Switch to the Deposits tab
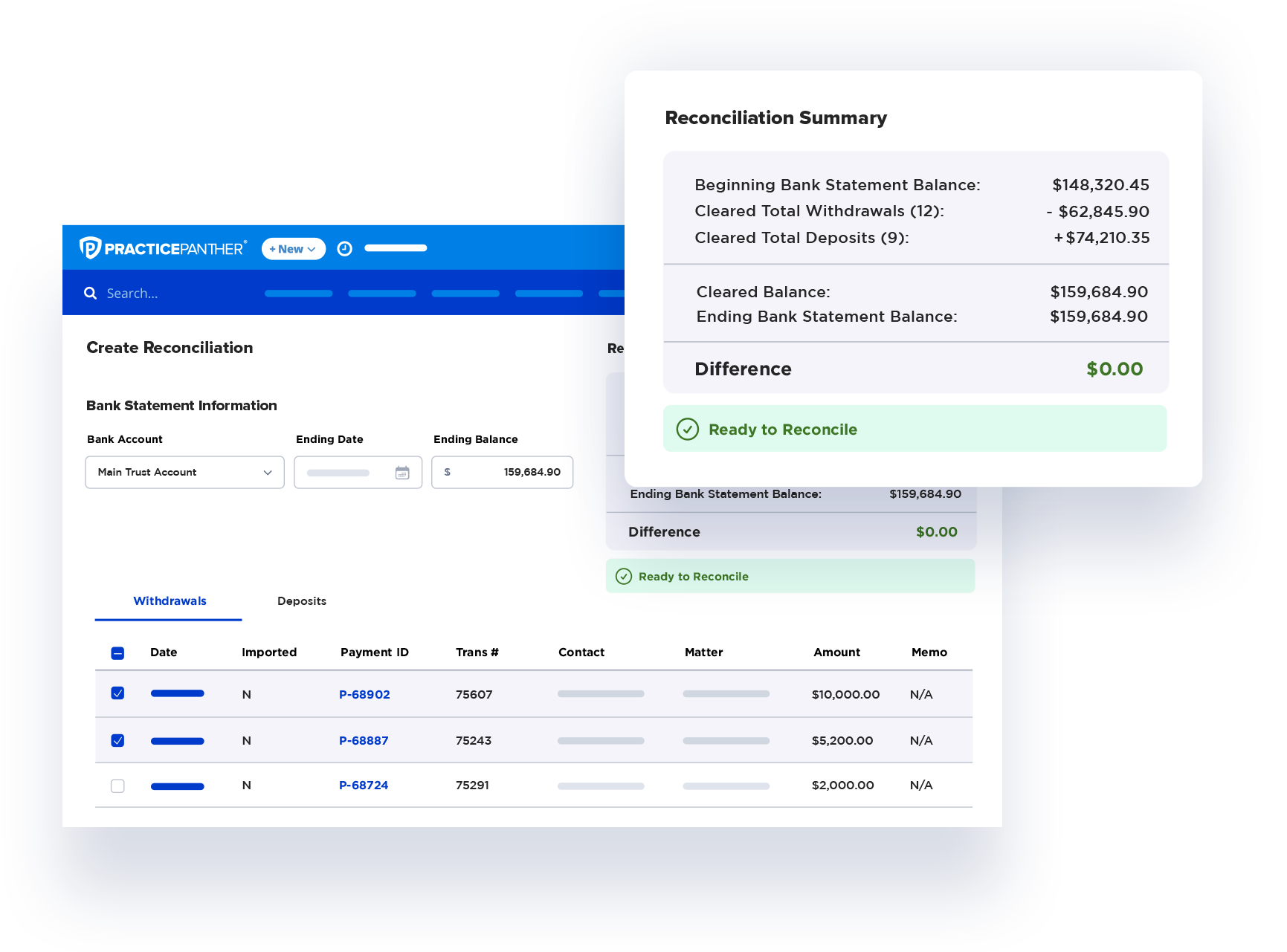Screen dimensions: 1287x952 [302, 600]
